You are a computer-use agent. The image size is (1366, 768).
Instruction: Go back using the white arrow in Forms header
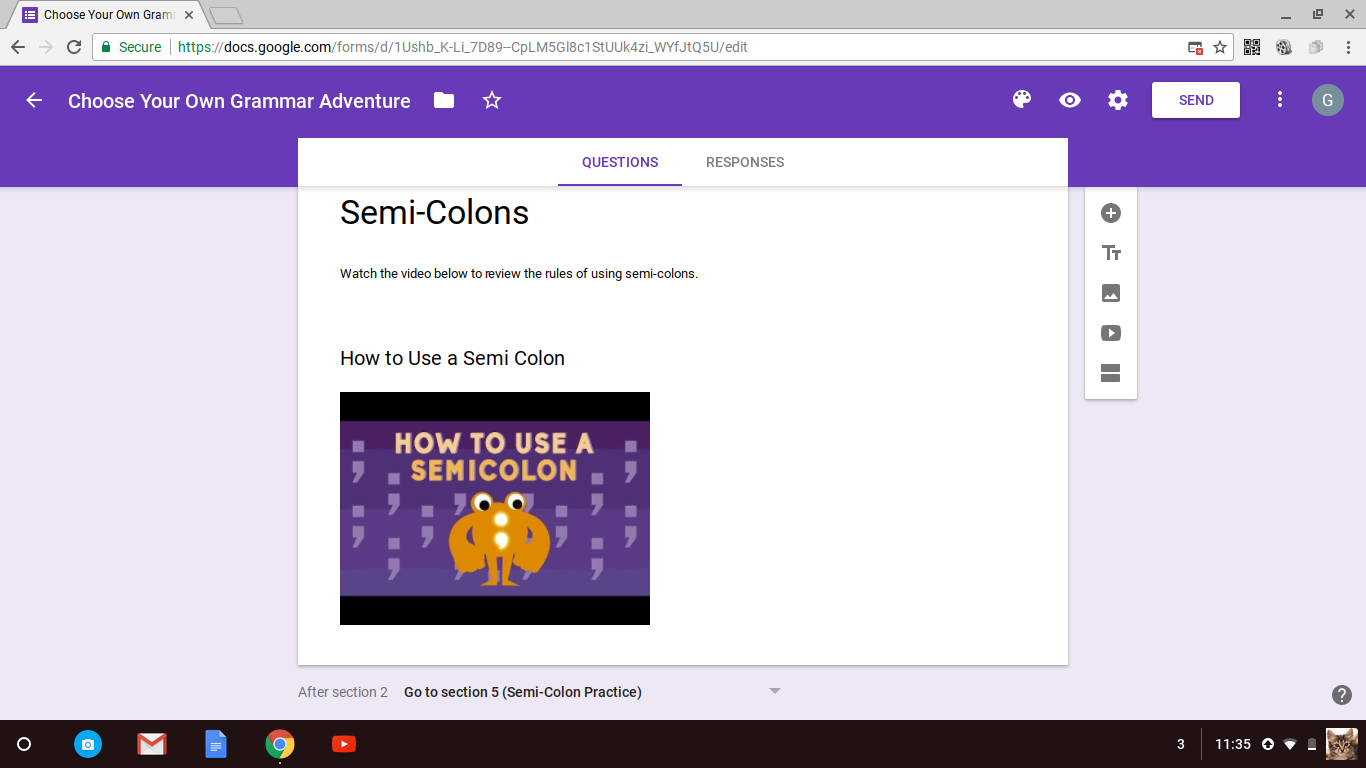34,100
